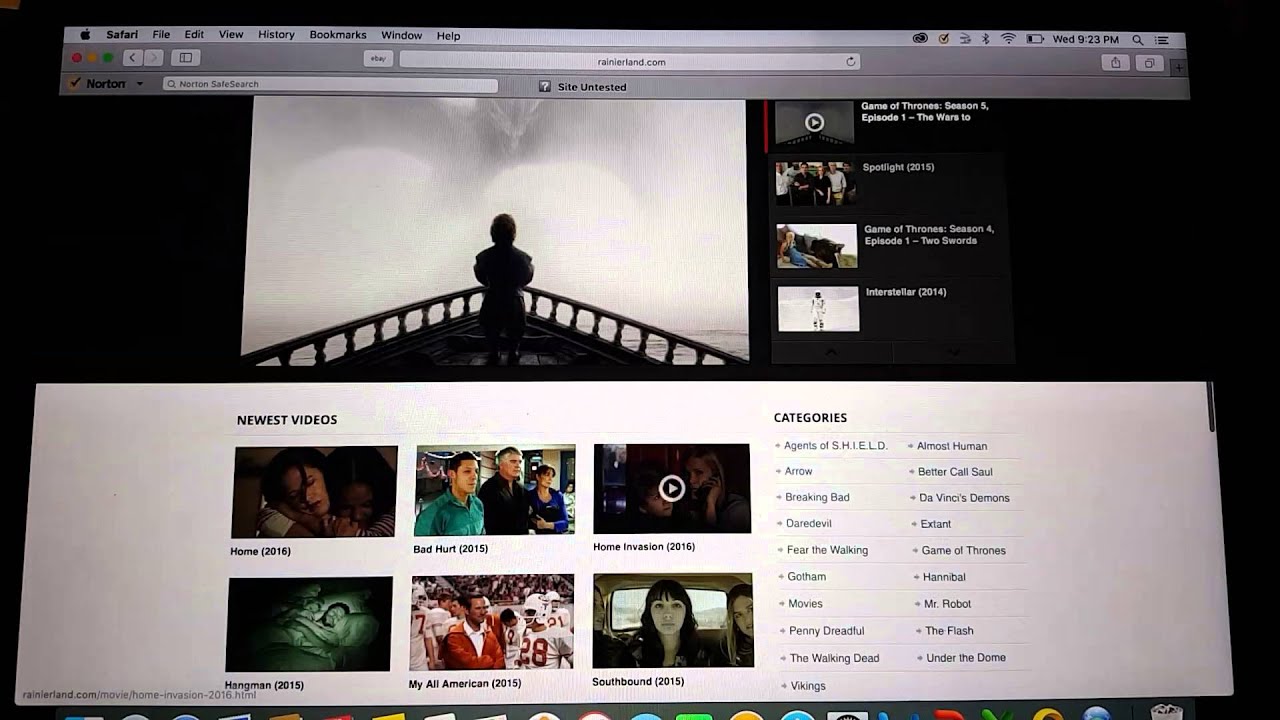Open the Southbound (2015) thumbnail

[x=673, y=620]
